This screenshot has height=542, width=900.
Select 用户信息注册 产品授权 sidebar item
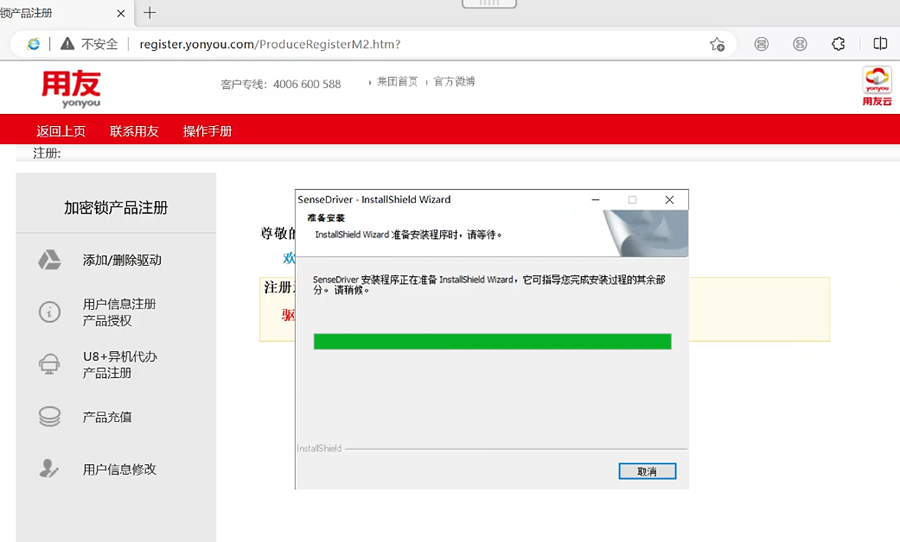(x=117, y=312)
